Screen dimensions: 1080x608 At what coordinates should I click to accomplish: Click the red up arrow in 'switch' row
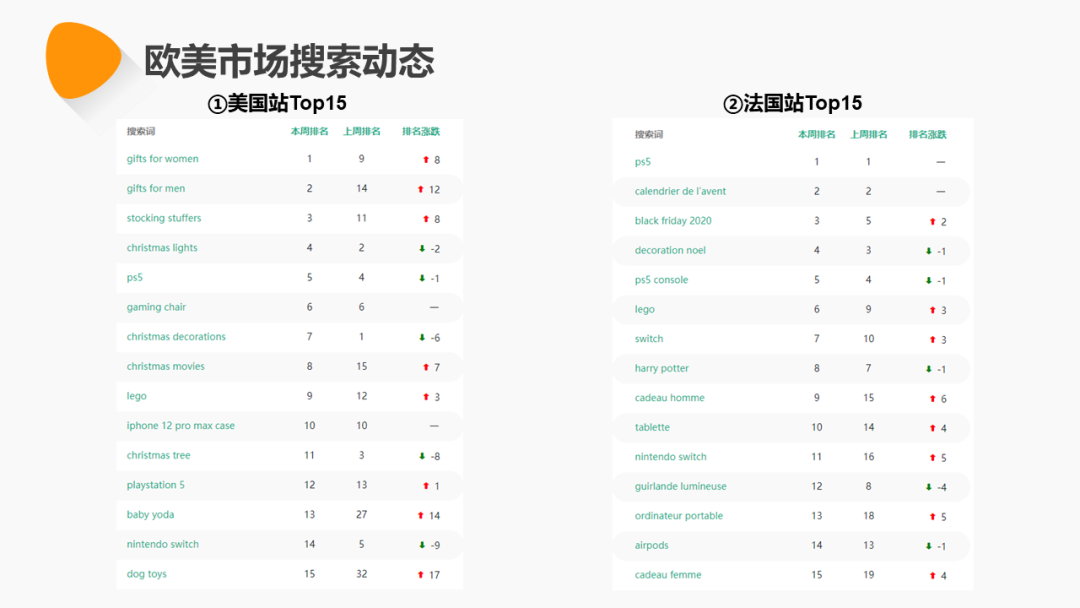point(933,339)
